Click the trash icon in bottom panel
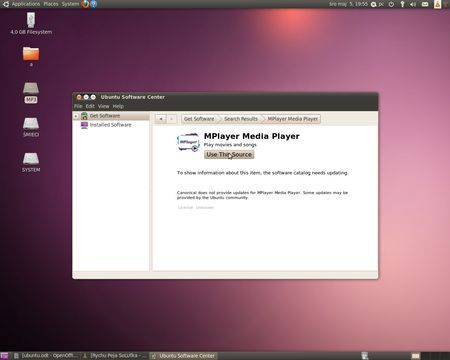This screenshot has height=360, width=450. (x=365, y=356)
